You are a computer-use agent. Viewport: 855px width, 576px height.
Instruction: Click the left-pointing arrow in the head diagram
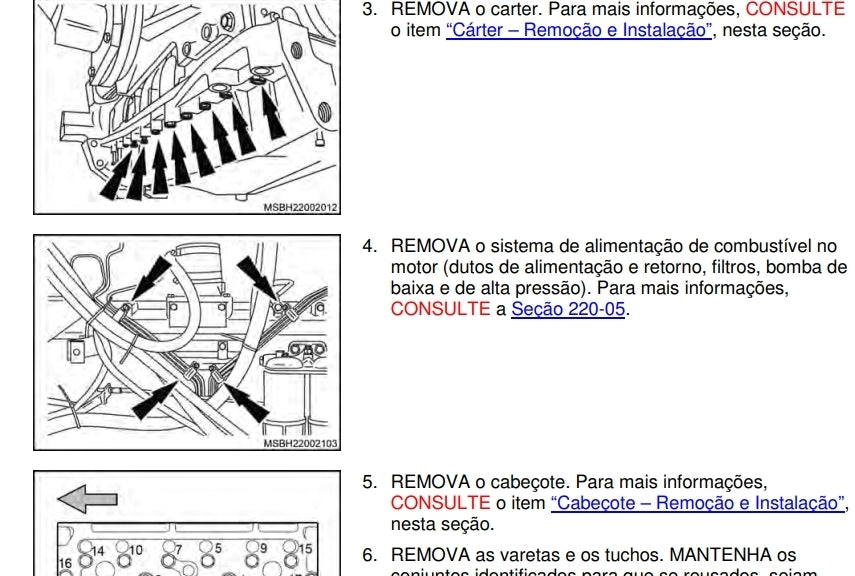[x=87, y=498]
